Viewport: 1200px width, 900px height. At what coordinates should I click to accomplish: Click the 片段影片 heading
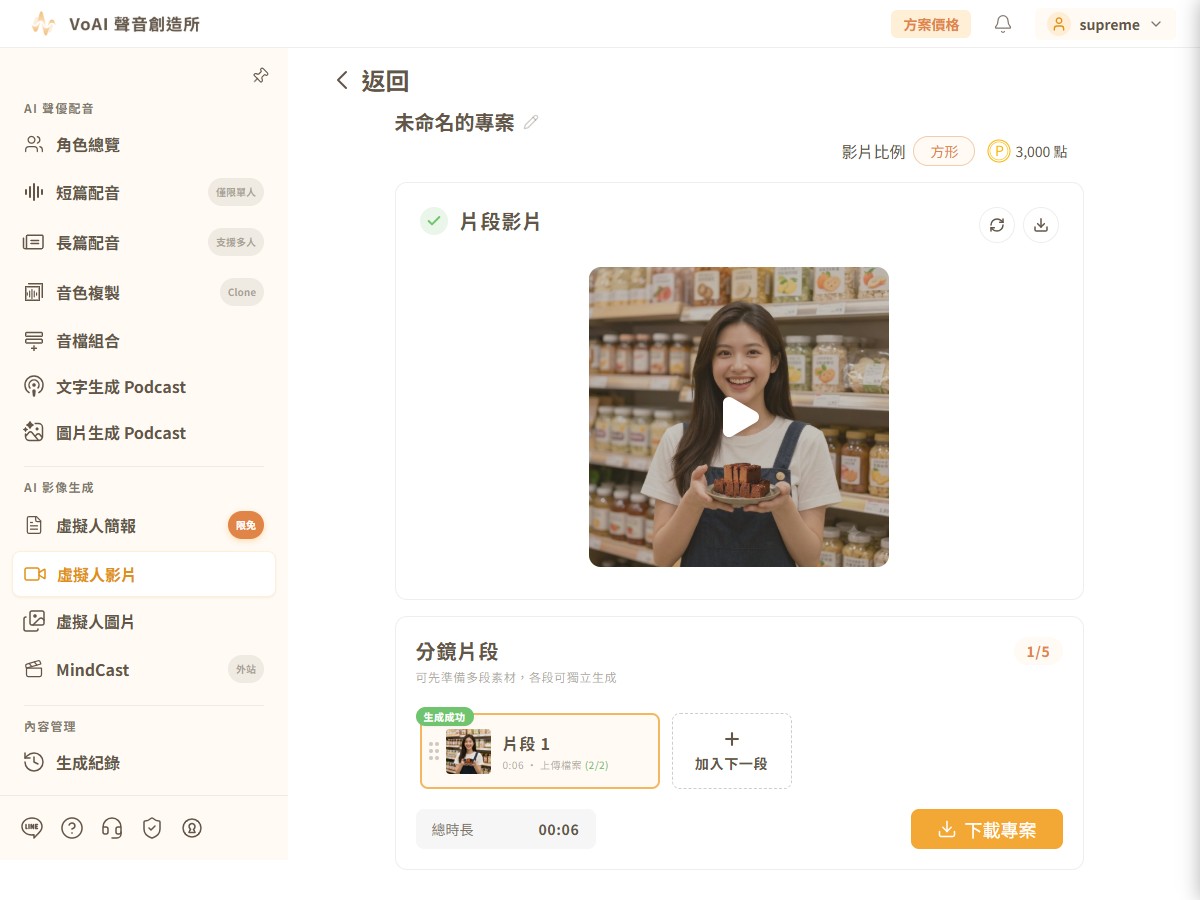pos(500,222)
